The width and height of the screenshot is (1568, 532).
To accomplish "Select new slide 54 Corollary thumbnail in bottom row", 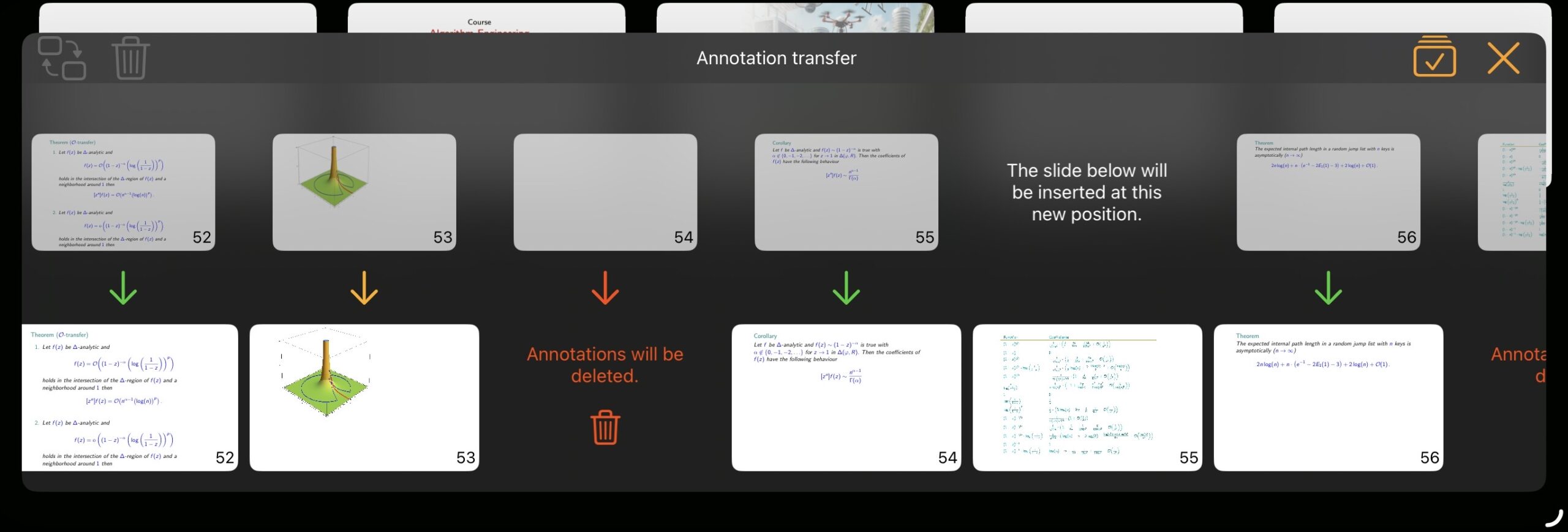I will pyautogui.click(x=846, y=397).
